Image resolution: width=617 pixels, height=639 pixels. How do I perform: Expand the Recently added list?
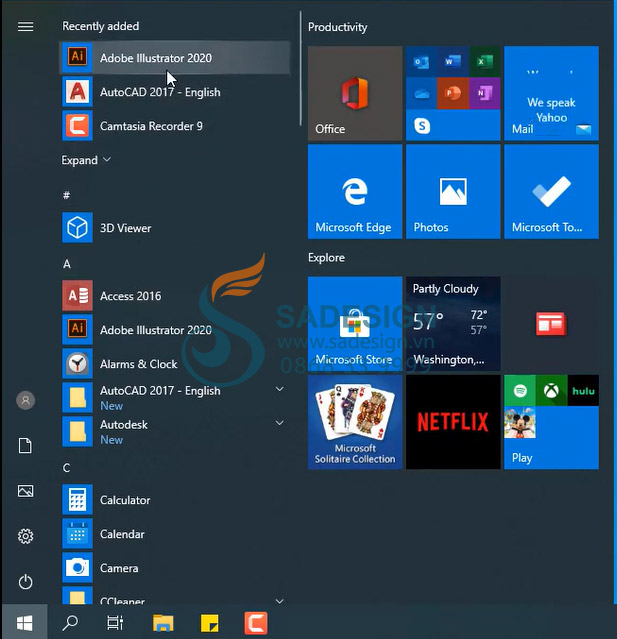click(x=86, y=160)
